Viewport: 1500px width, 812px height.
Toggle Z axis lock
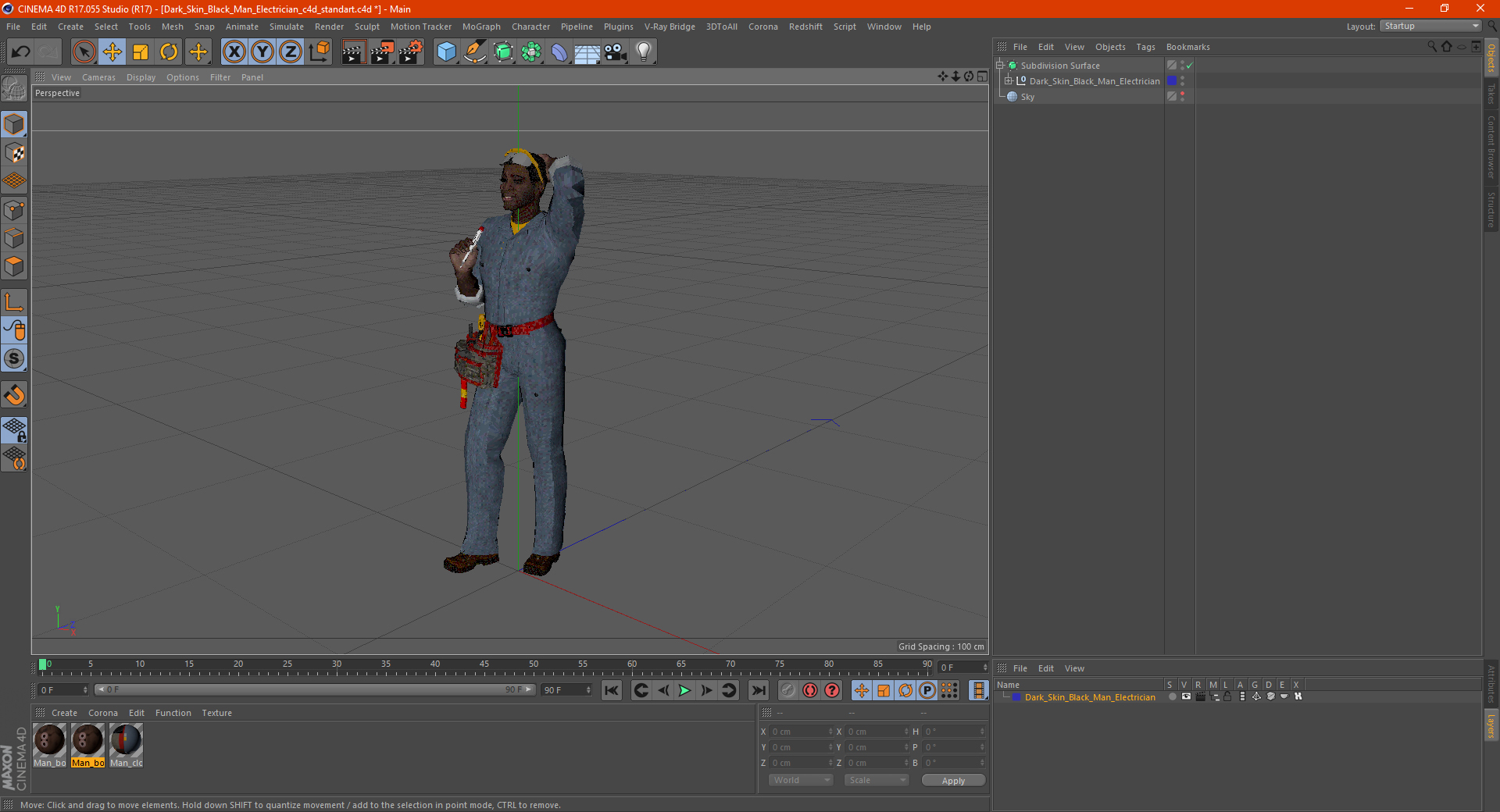291,52
